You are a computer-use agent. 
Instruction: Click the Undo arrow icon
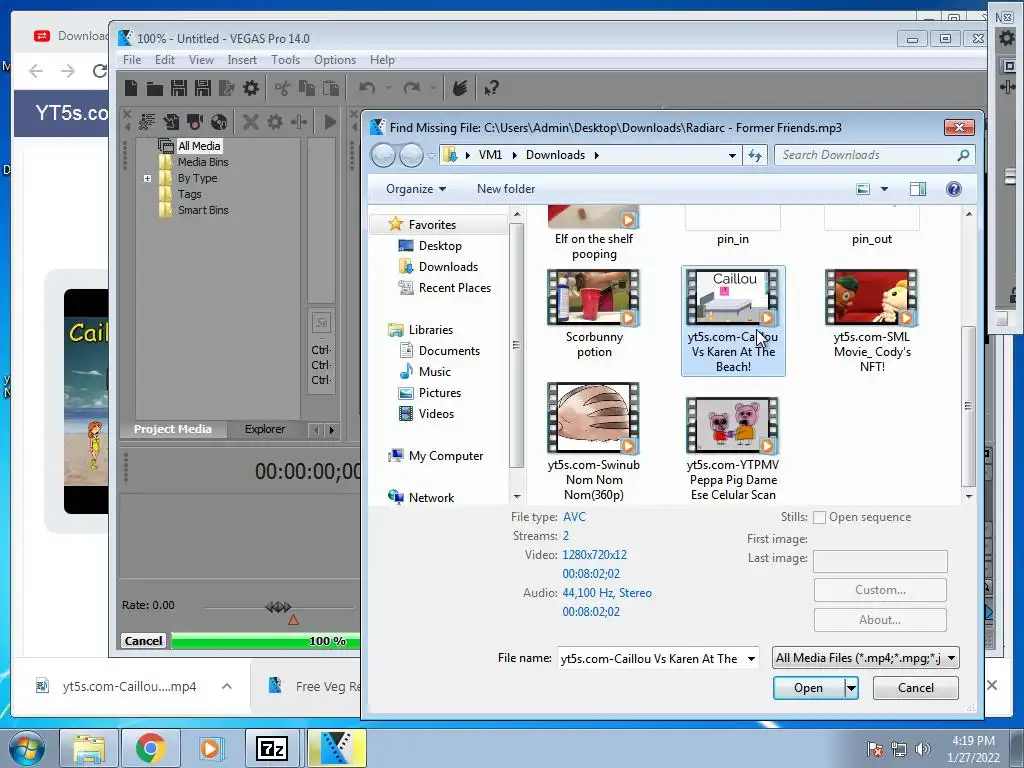click(x=367, y=88)
